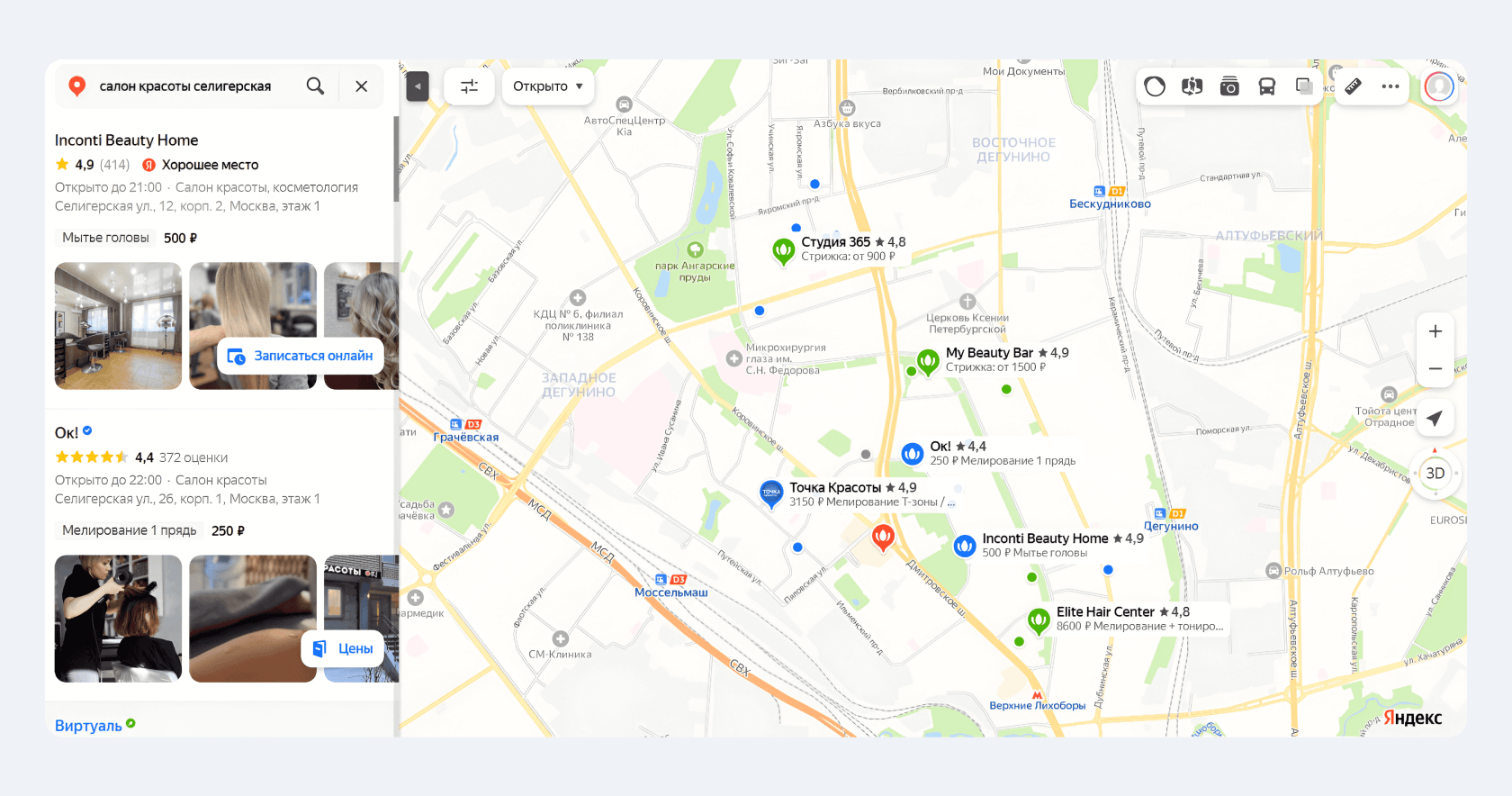Open the search filters settings
The height and width of the screenshot is (796, 1512).
click(x=469, y=86)
